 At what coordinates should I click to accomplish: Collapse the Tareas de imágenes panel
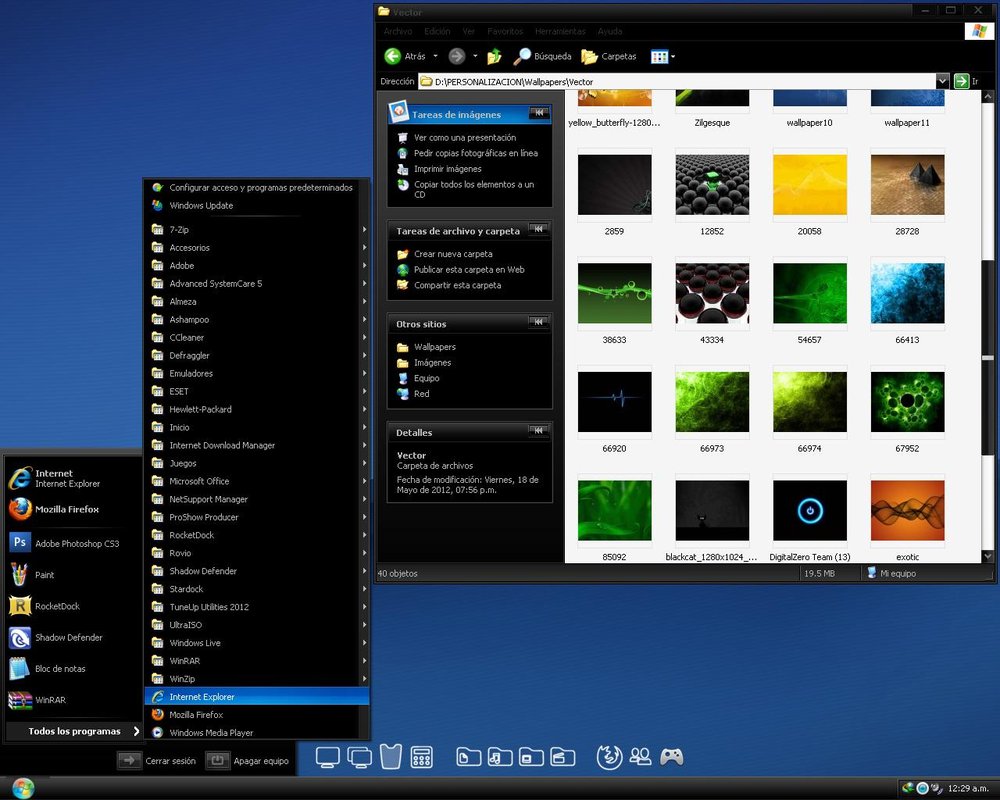[x=539, y=113]
